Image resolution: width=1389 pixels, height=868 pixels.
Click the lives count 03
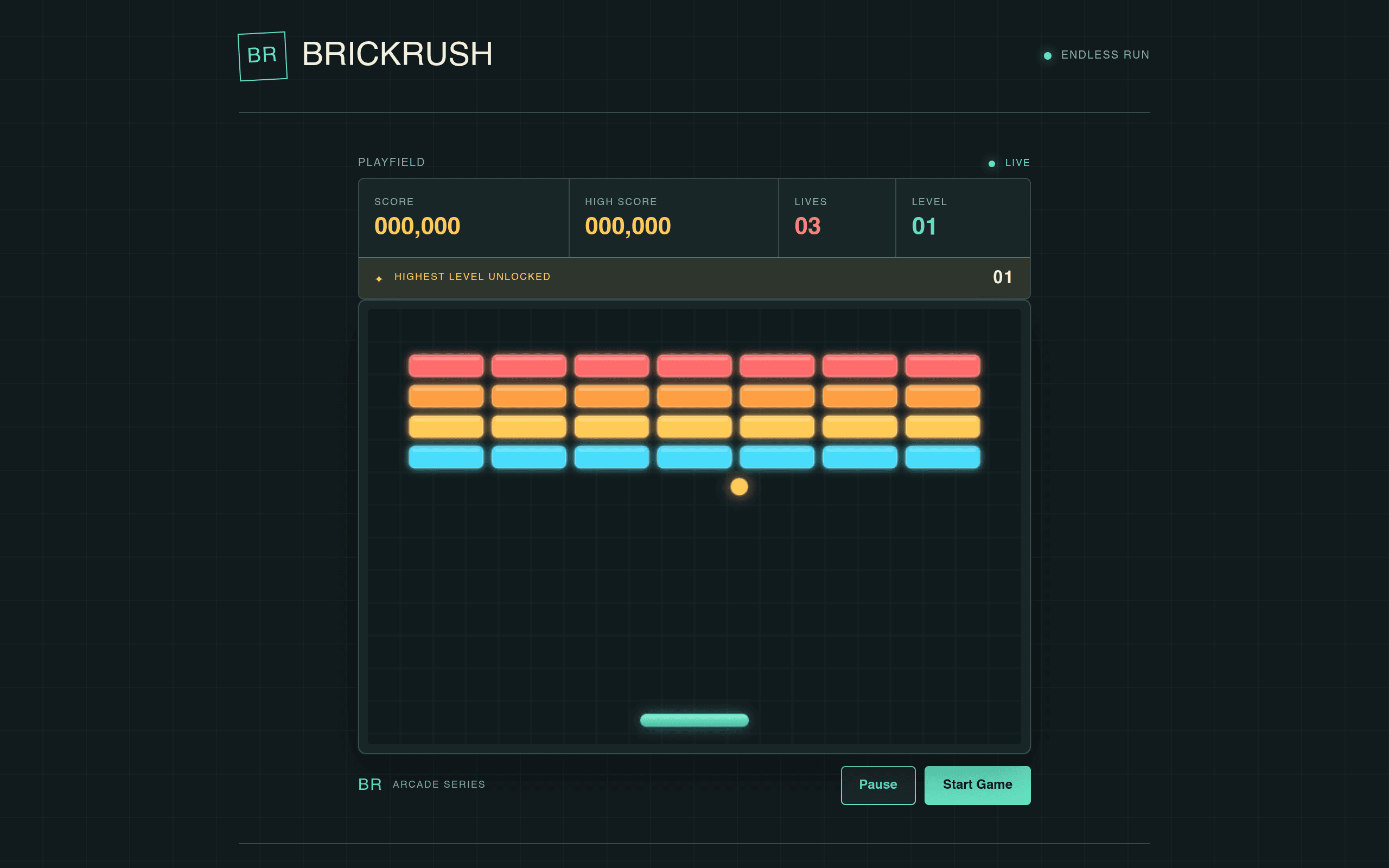(x=807, y=226)
